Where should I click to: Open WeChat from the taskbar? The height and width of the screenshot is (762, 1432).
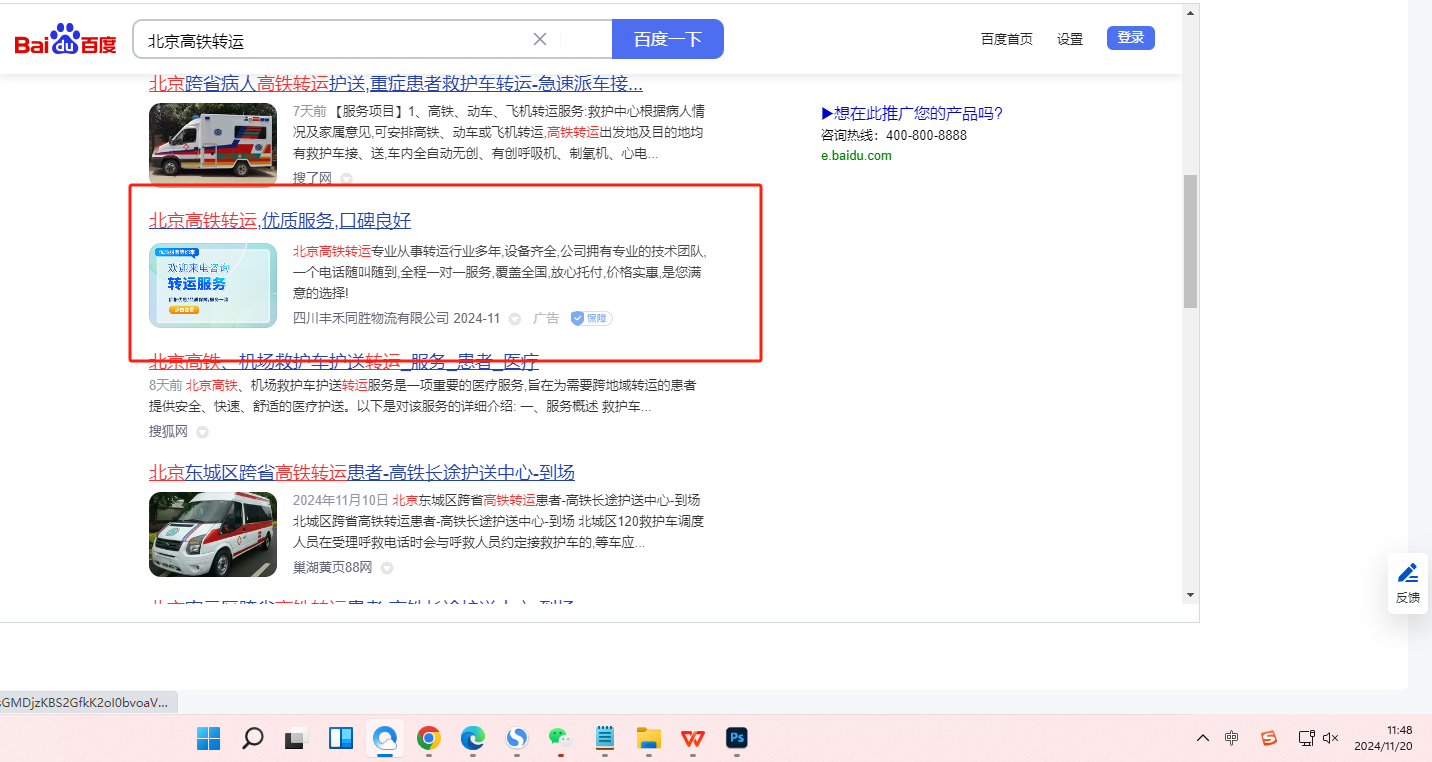(x=560, y=739)
